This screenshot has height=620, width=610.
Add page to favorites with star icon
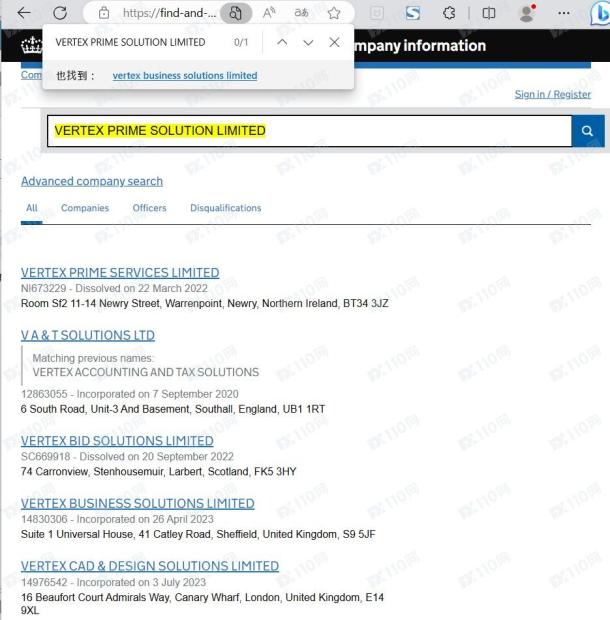tap(334, 13)
